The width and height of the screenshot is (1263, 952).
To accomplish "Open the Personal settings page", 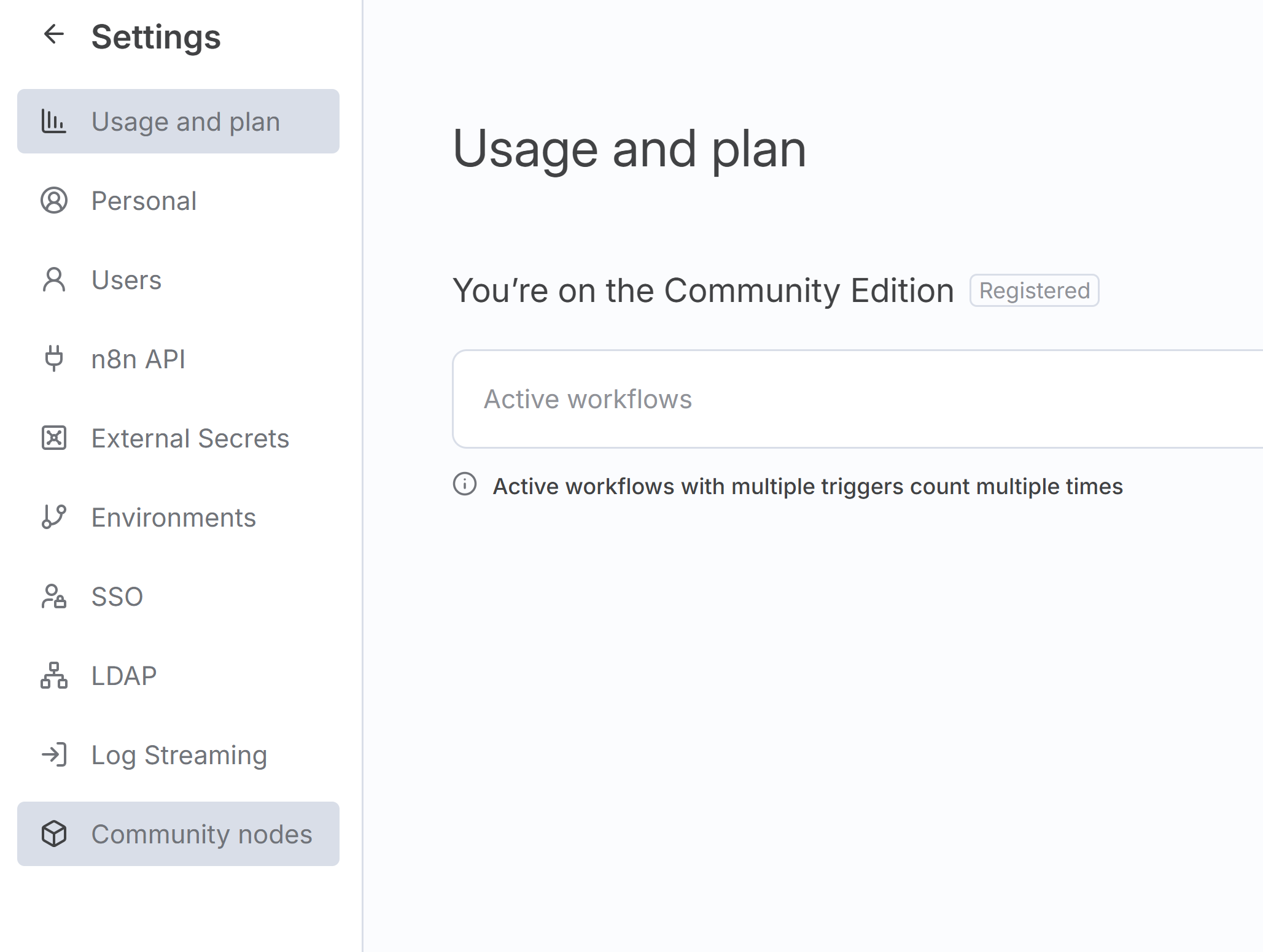I will click(144, 201).
